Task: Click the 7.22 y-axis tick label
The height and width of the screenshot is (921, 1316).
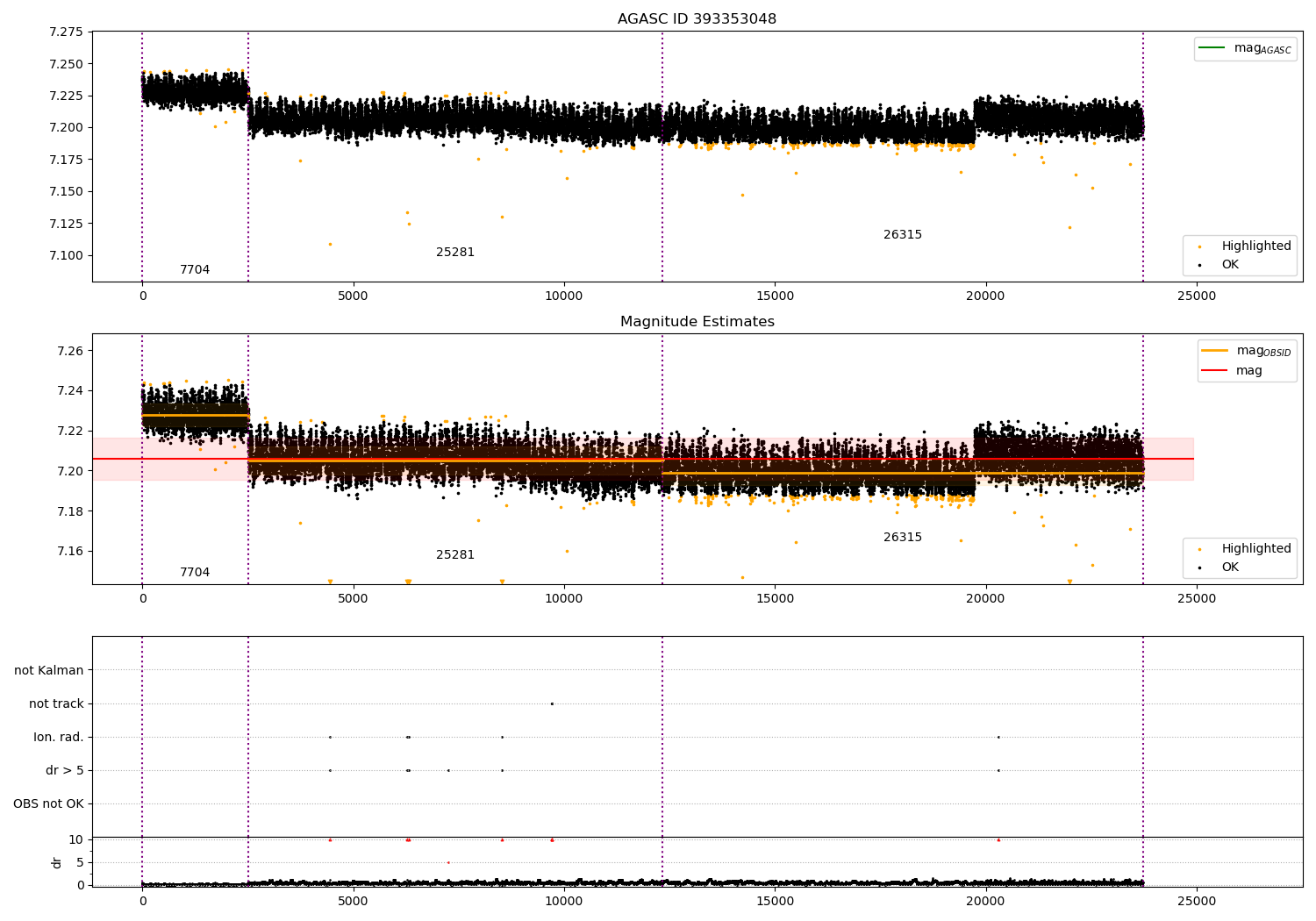Action: click(69, 432)
